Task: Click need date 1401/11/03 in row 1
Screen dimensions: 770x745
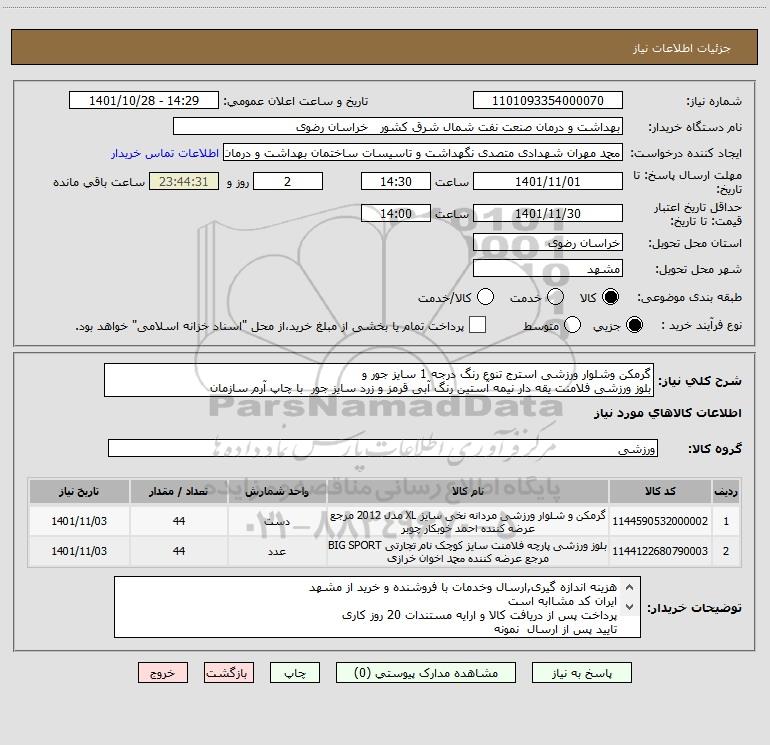Action: (79, 522)
